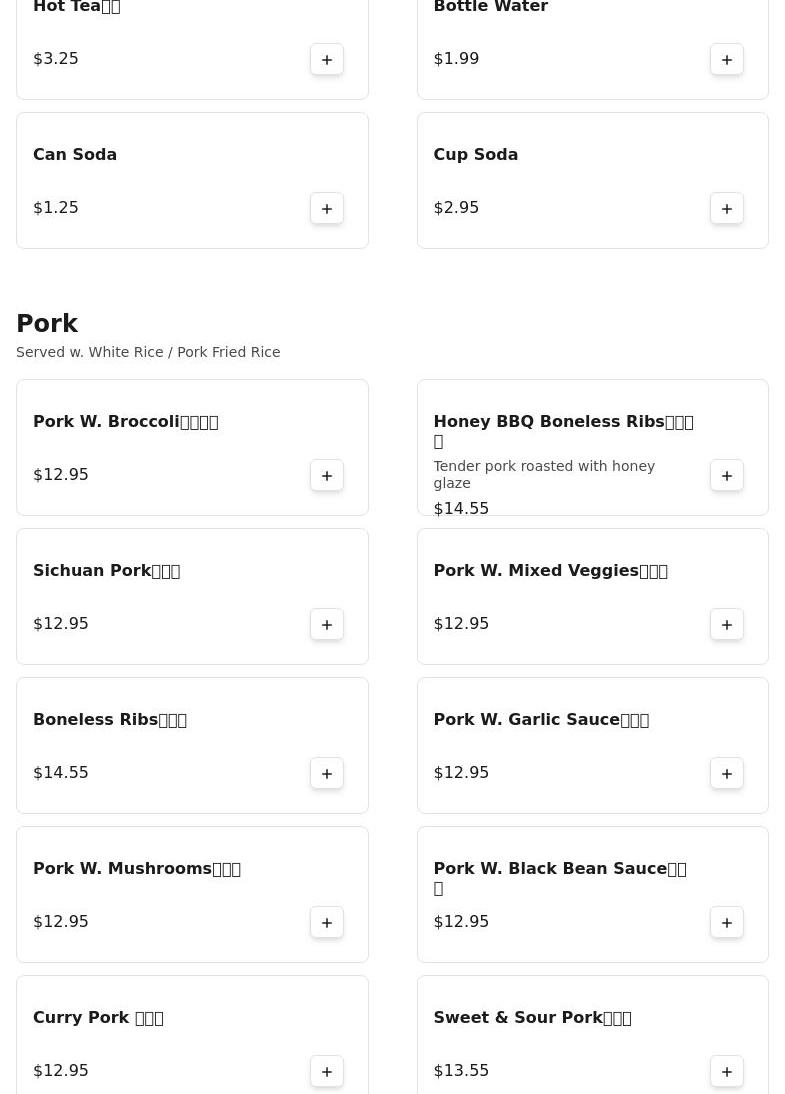This screenshot has height=1094, width=785.
Task: Add Pork W. Garlic Sauce
Action: click(727, 774)
